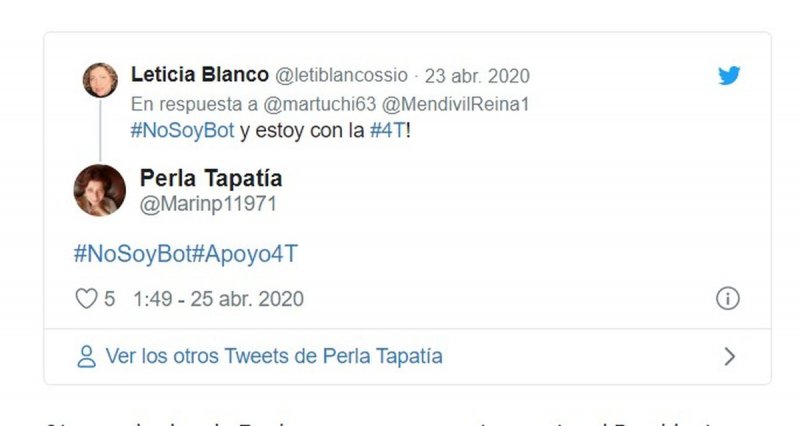Visit the @letiblancossio handle
The height and width of the screenshot is (426, 800).
pyautogui.click(x=341, y=76)
